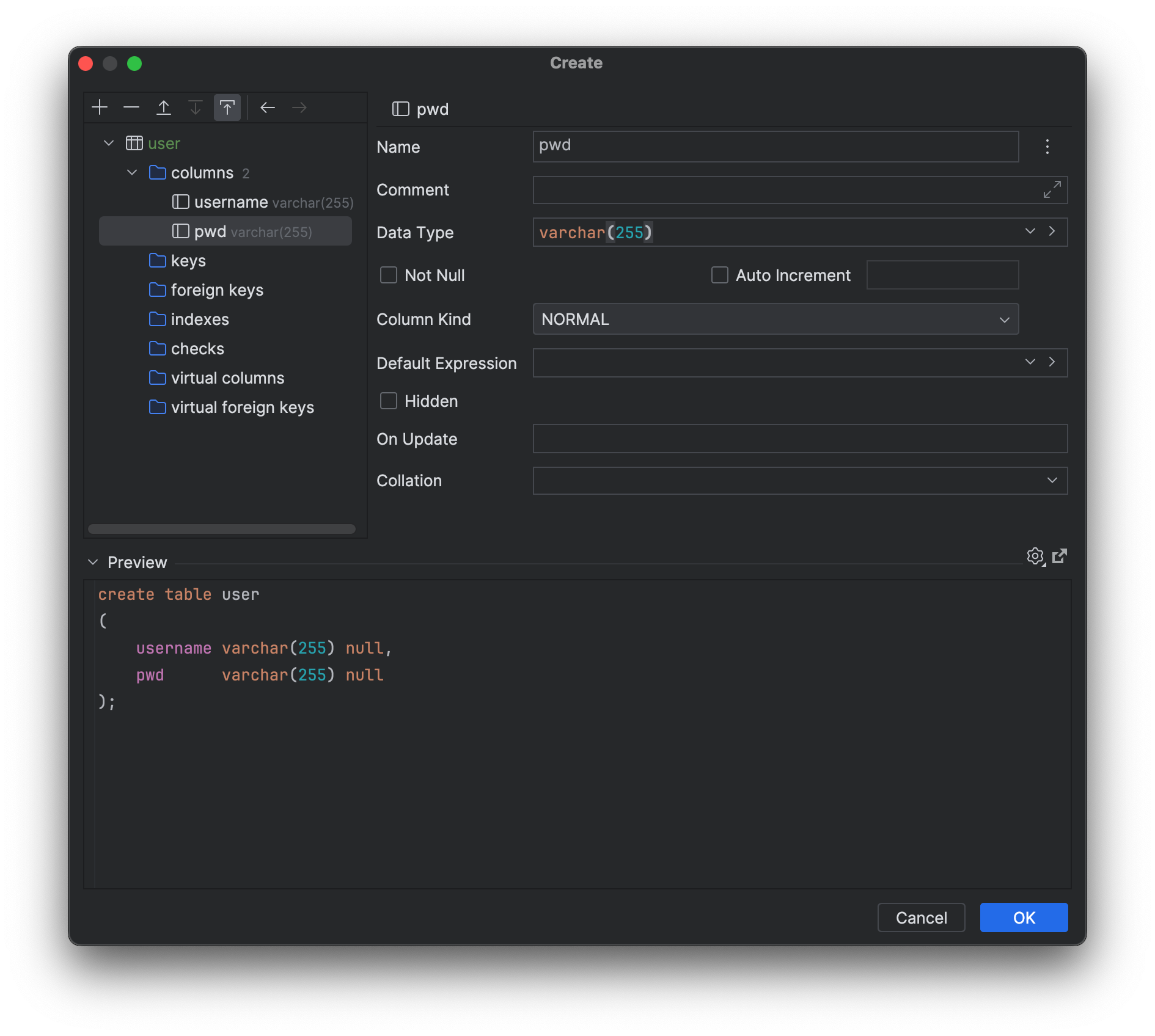Expand the Comment field editor
Viewport: 1155px width, 1036px height.
[x=1051, y=190]
